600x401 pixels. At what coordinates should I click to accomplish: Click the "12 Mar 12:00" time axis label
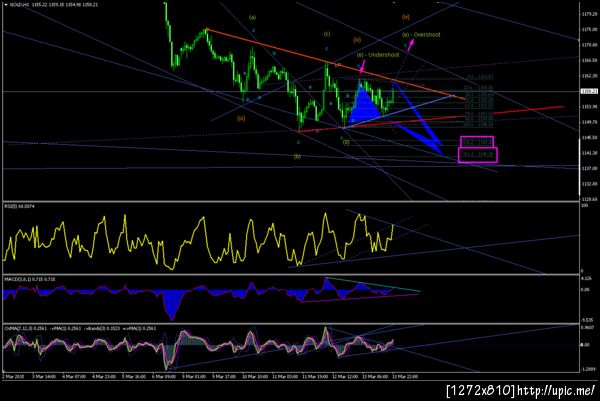(x=345, y=377)
